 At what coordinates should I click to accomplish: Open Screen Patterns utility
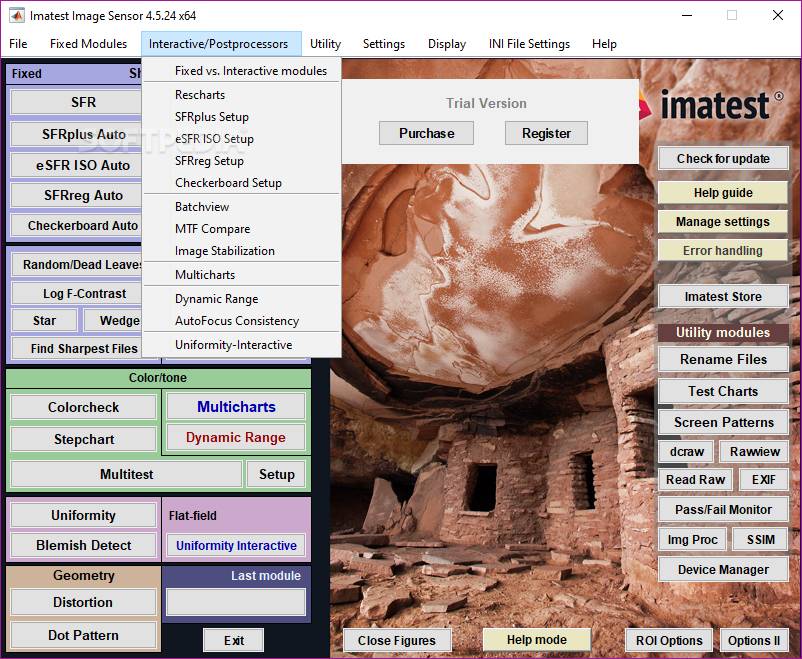point(723,422)
